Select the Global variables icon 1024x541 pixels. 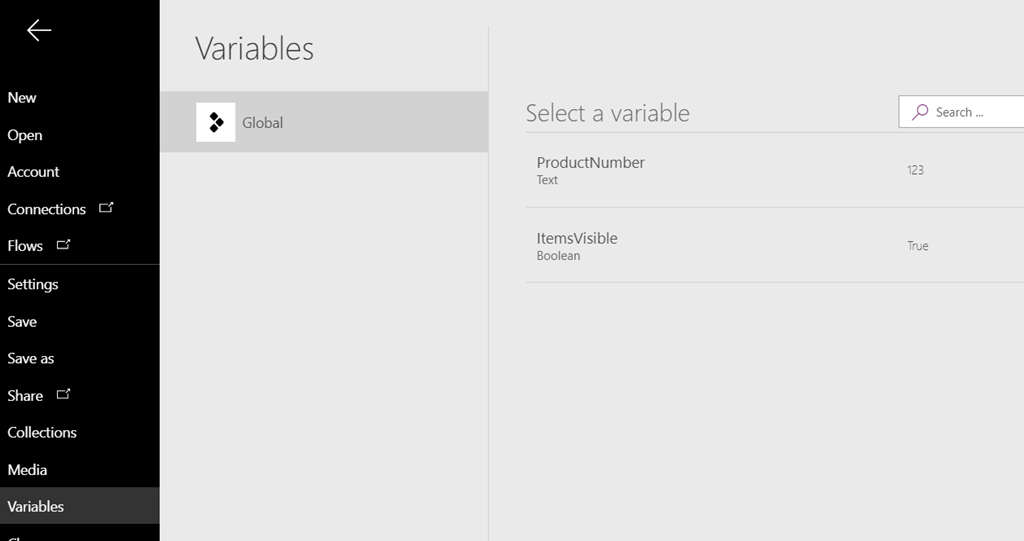click(x=216, y=122)
